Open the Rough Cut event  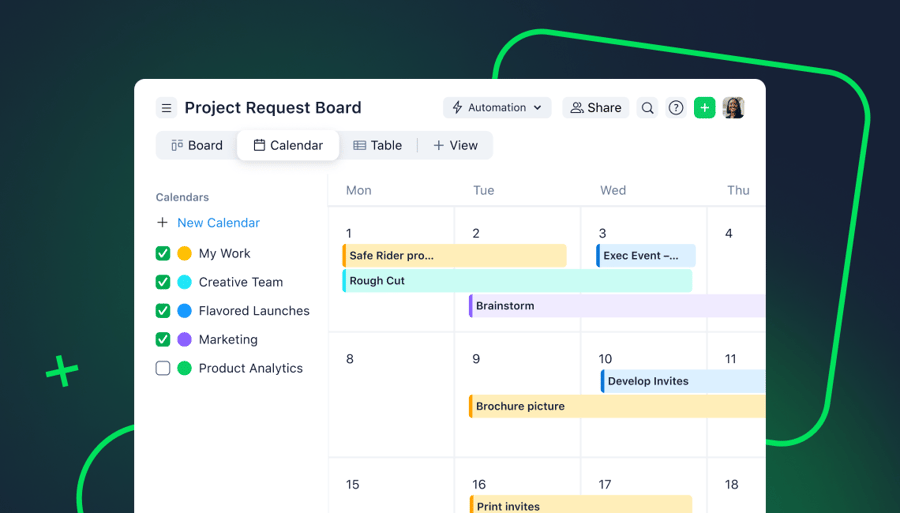[517, 281]
